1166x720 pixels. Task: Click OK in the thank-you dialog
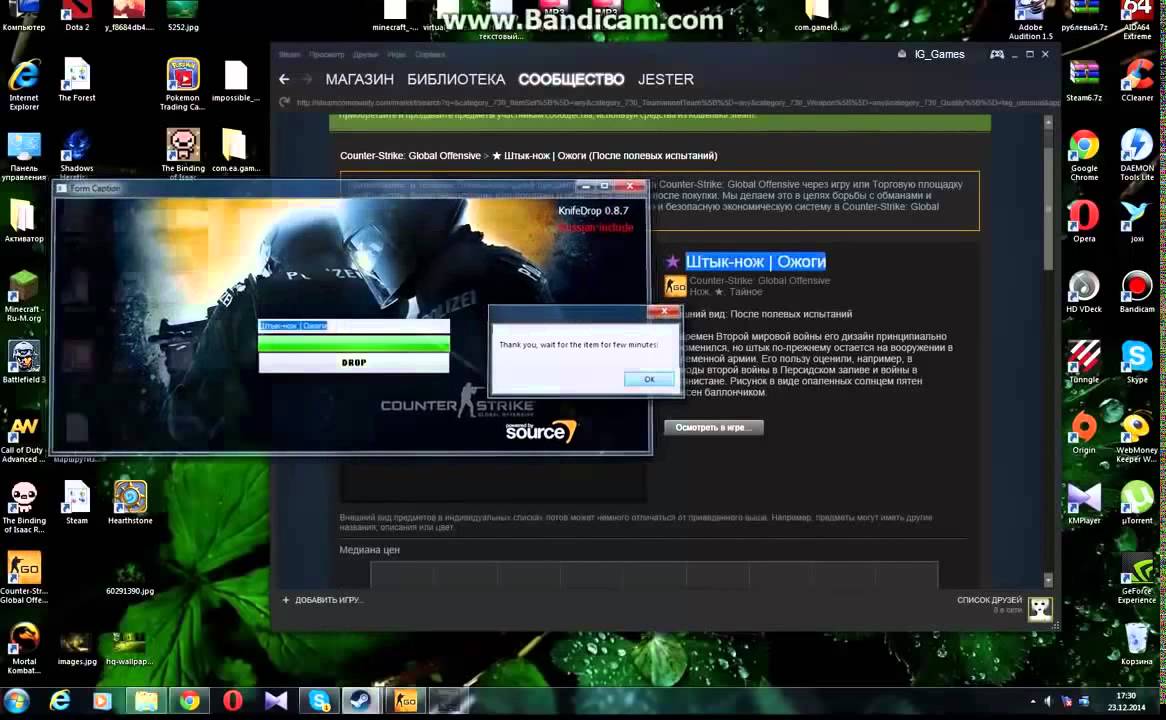[x=649, y=379]
